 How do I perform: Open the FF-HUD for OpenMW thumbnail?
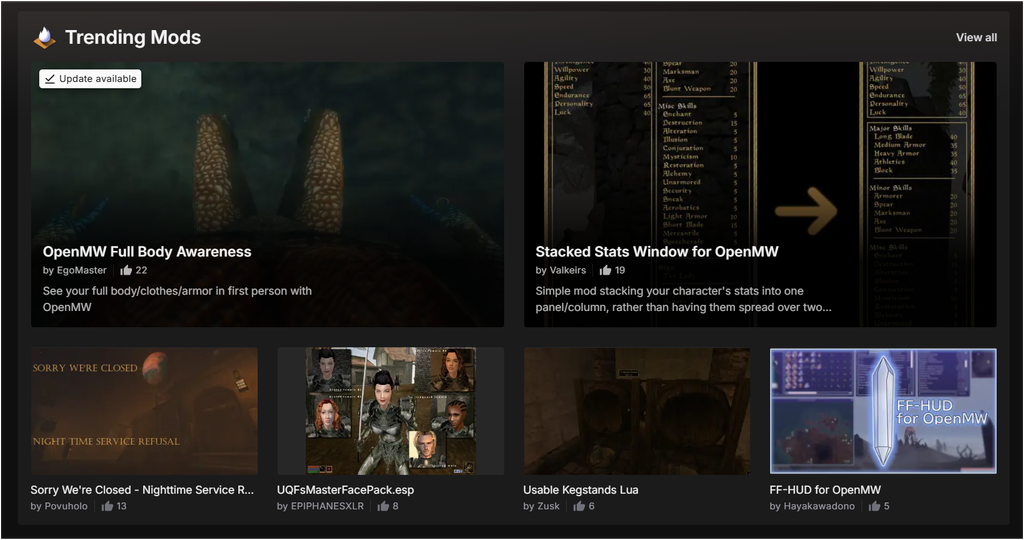(x=883, y=411)
